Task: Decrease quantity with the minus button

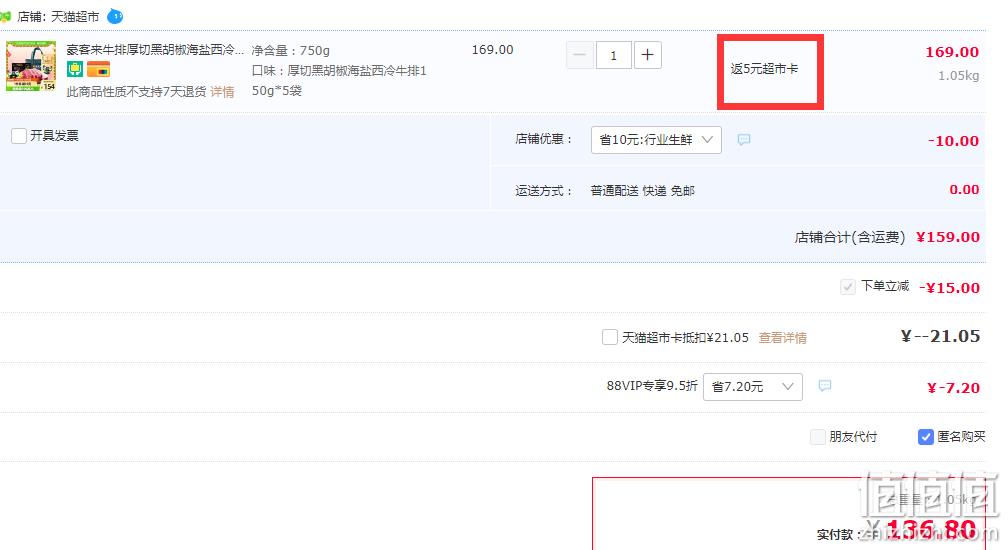Action: 579,55
